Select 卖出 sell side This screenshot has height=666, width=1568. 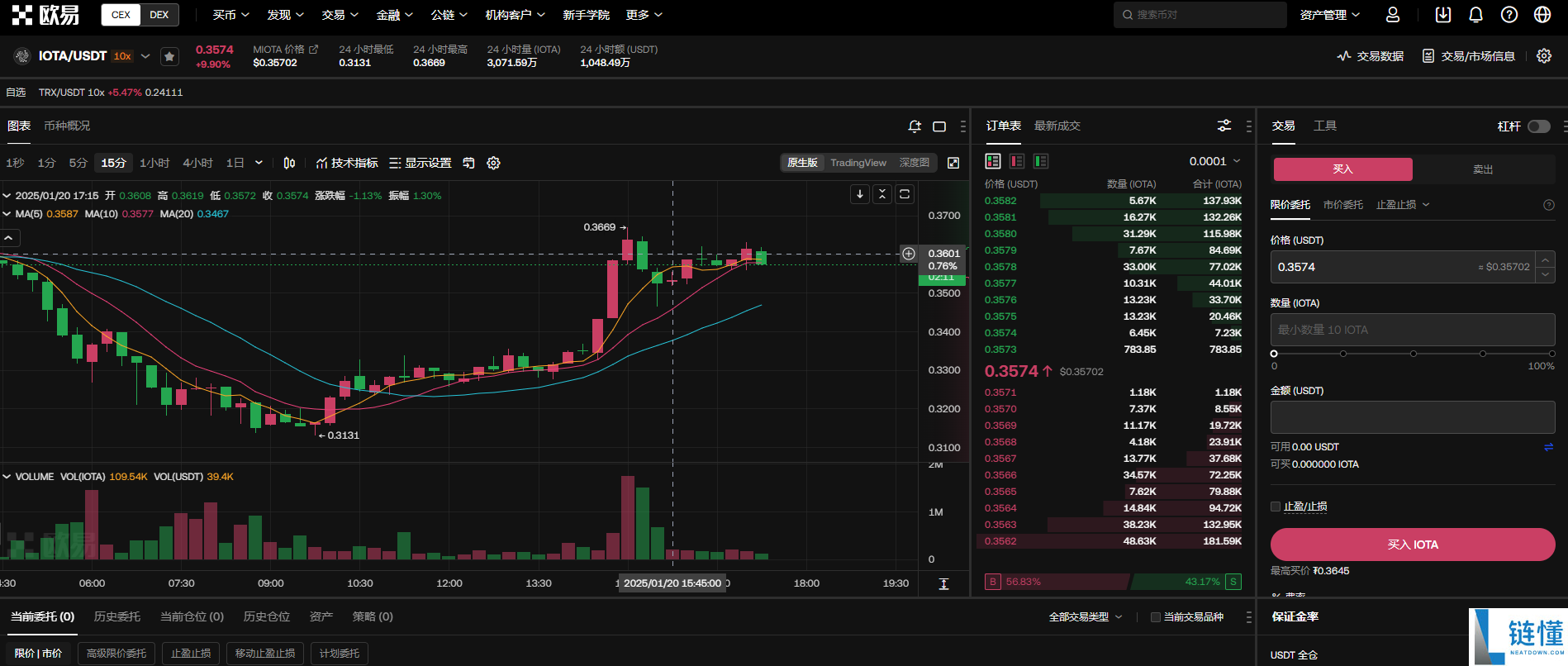click(1483, 169)
